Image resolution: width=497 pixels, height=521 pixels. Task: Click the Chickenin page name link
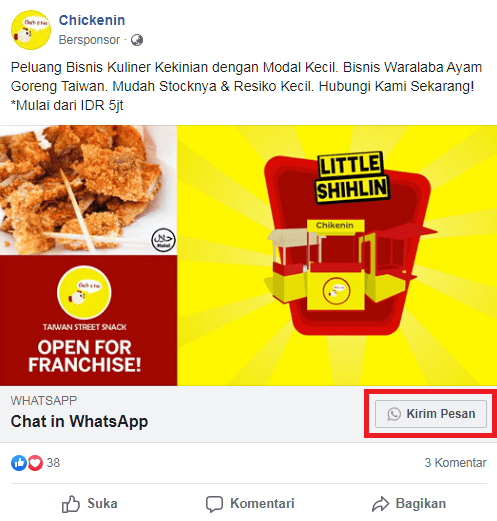click(x=92, y=20)
